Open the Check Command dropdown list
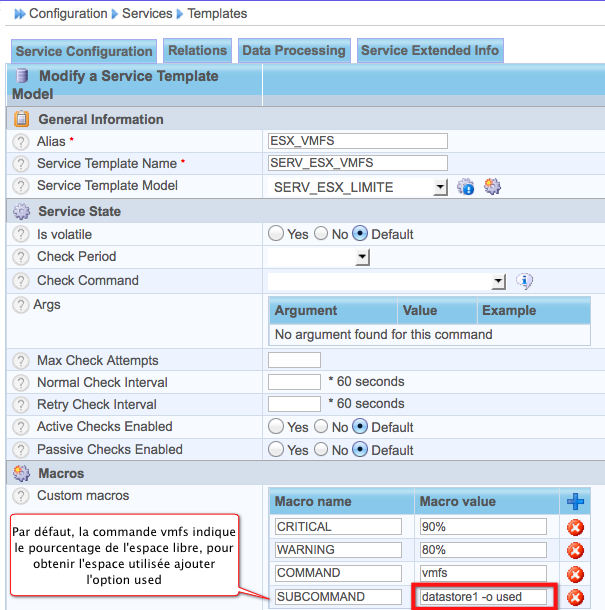The width and height of the screenshot is (605, 610). (x=498, y=282)
